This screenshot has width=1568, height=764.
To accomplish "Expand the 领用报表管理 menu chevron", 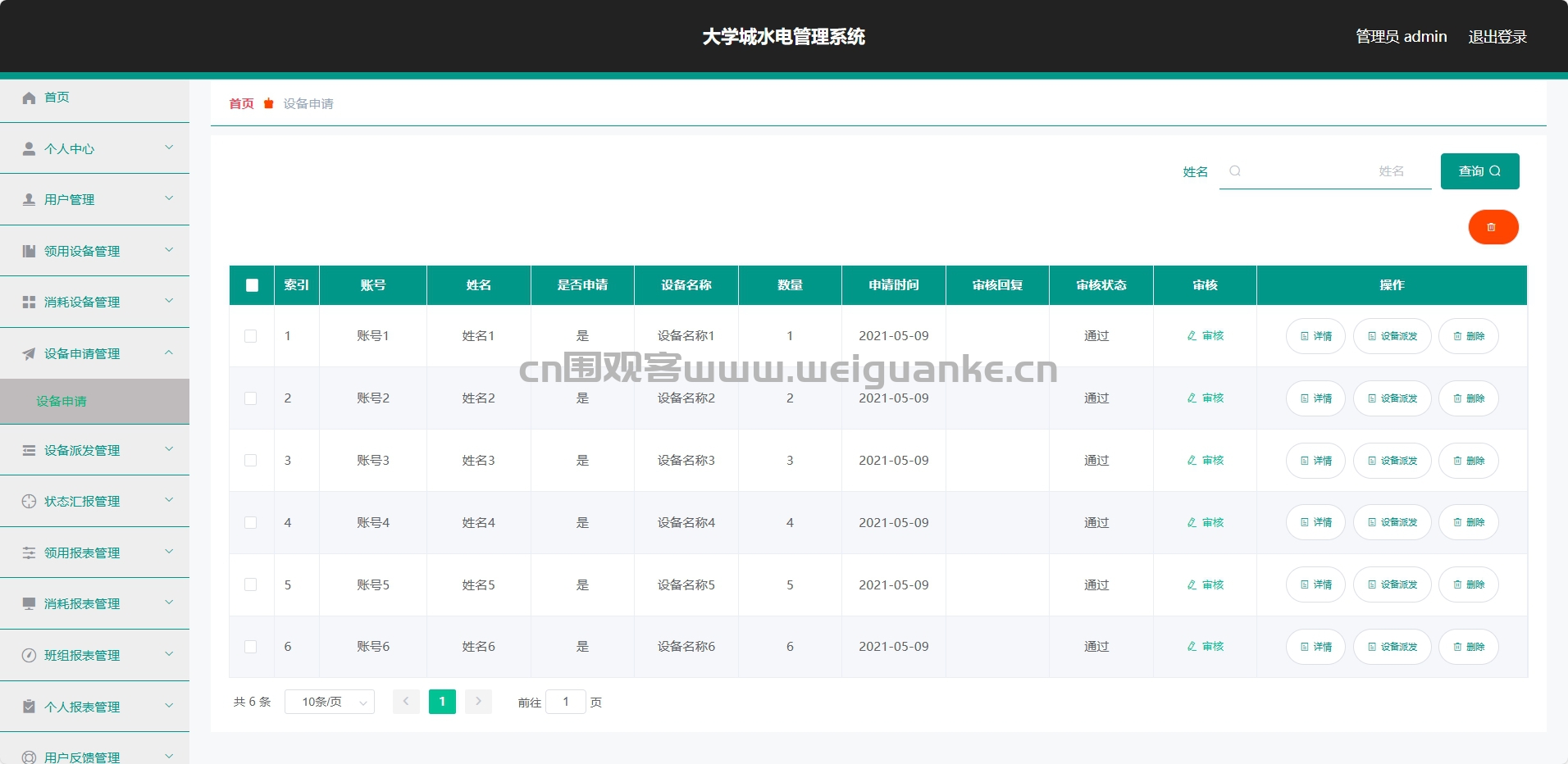I will pyautogui.click(x=169, y=552).
